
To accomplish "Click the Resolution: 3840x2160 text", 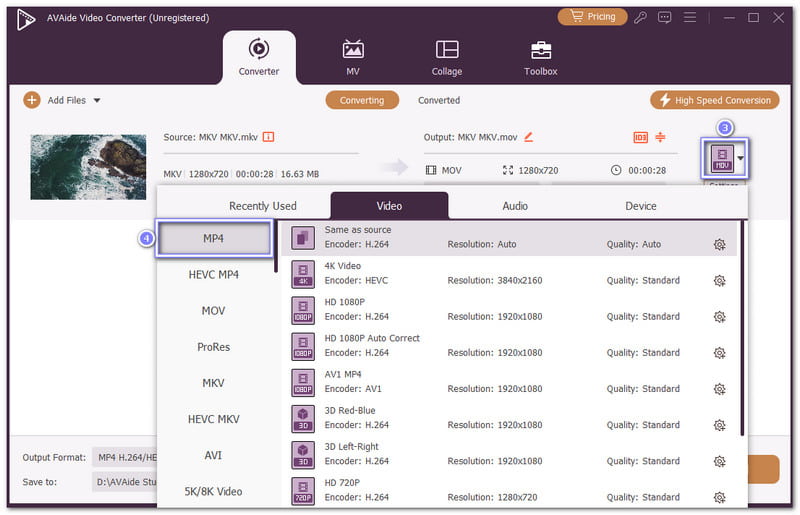I will 495,280.
